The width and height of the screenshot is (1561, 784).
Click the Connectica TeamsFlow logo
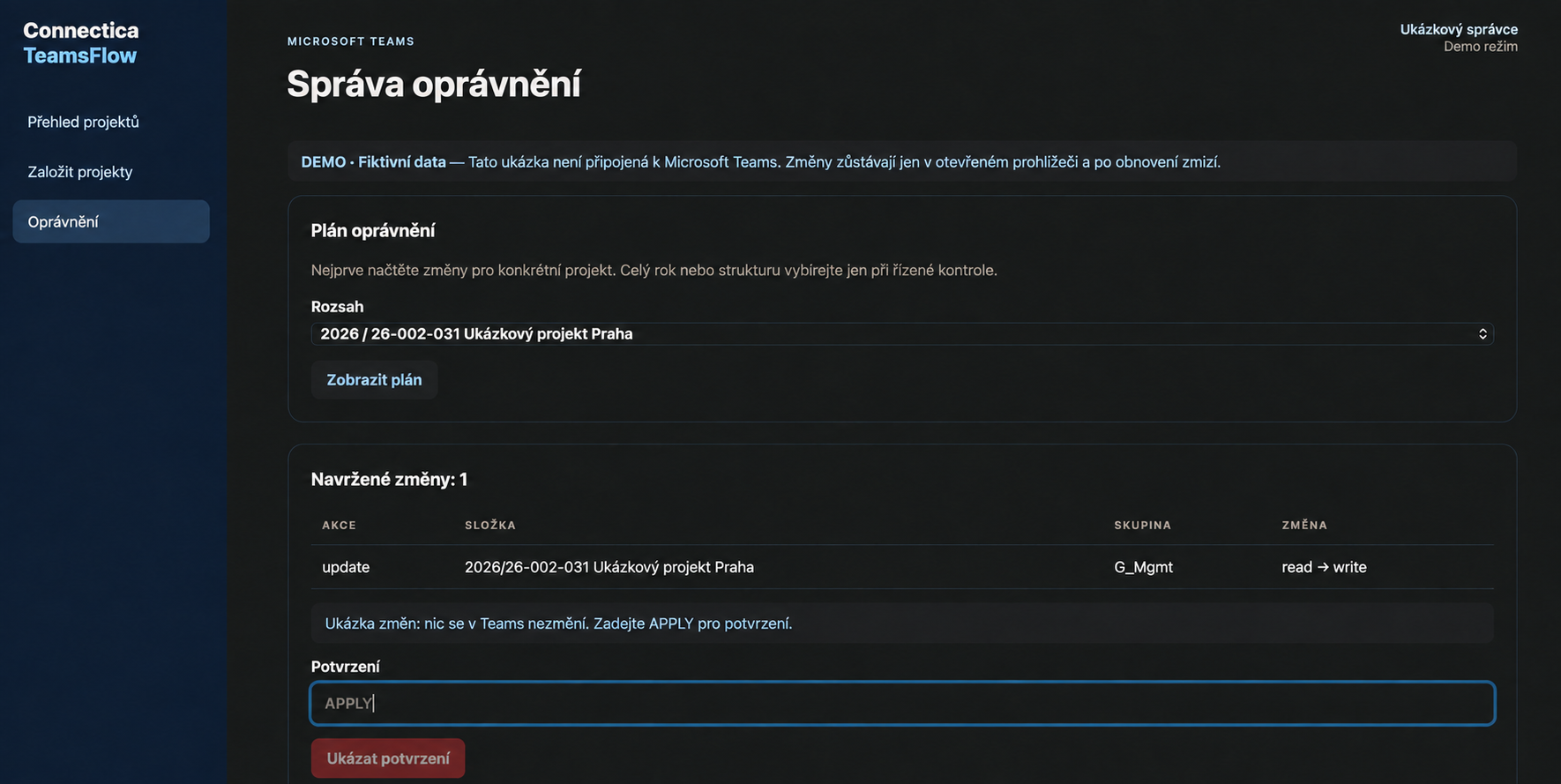click(x=80, y=43)
